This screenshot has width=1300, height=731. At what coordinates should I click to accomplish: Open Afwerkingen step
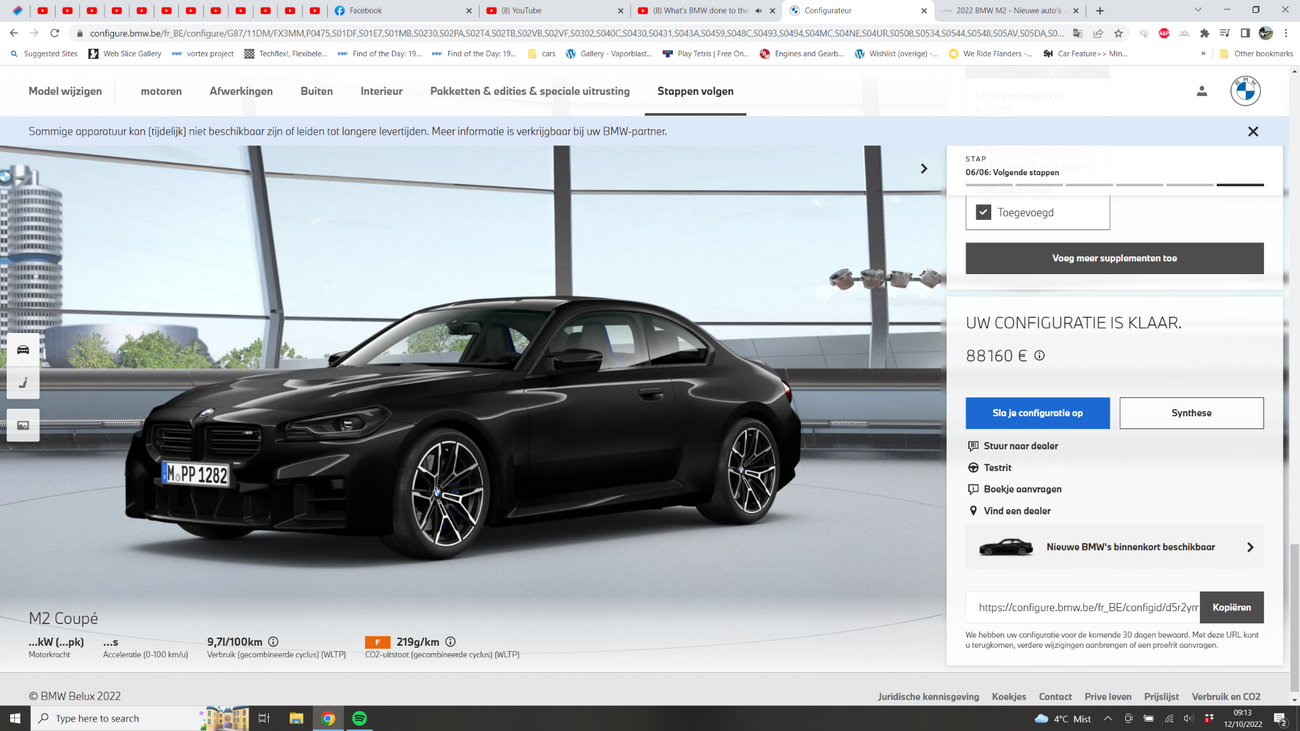241,91
